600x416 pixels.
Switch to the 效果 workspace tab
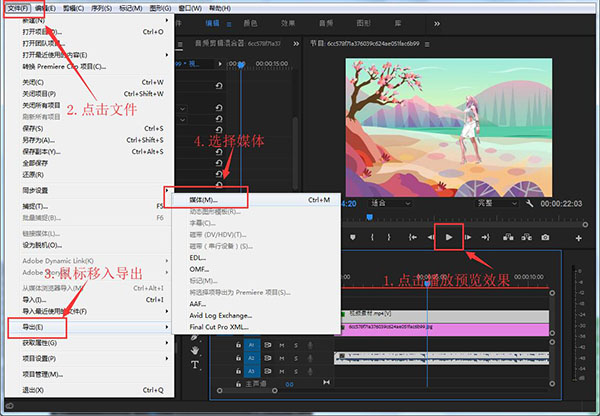pos(288,23)
